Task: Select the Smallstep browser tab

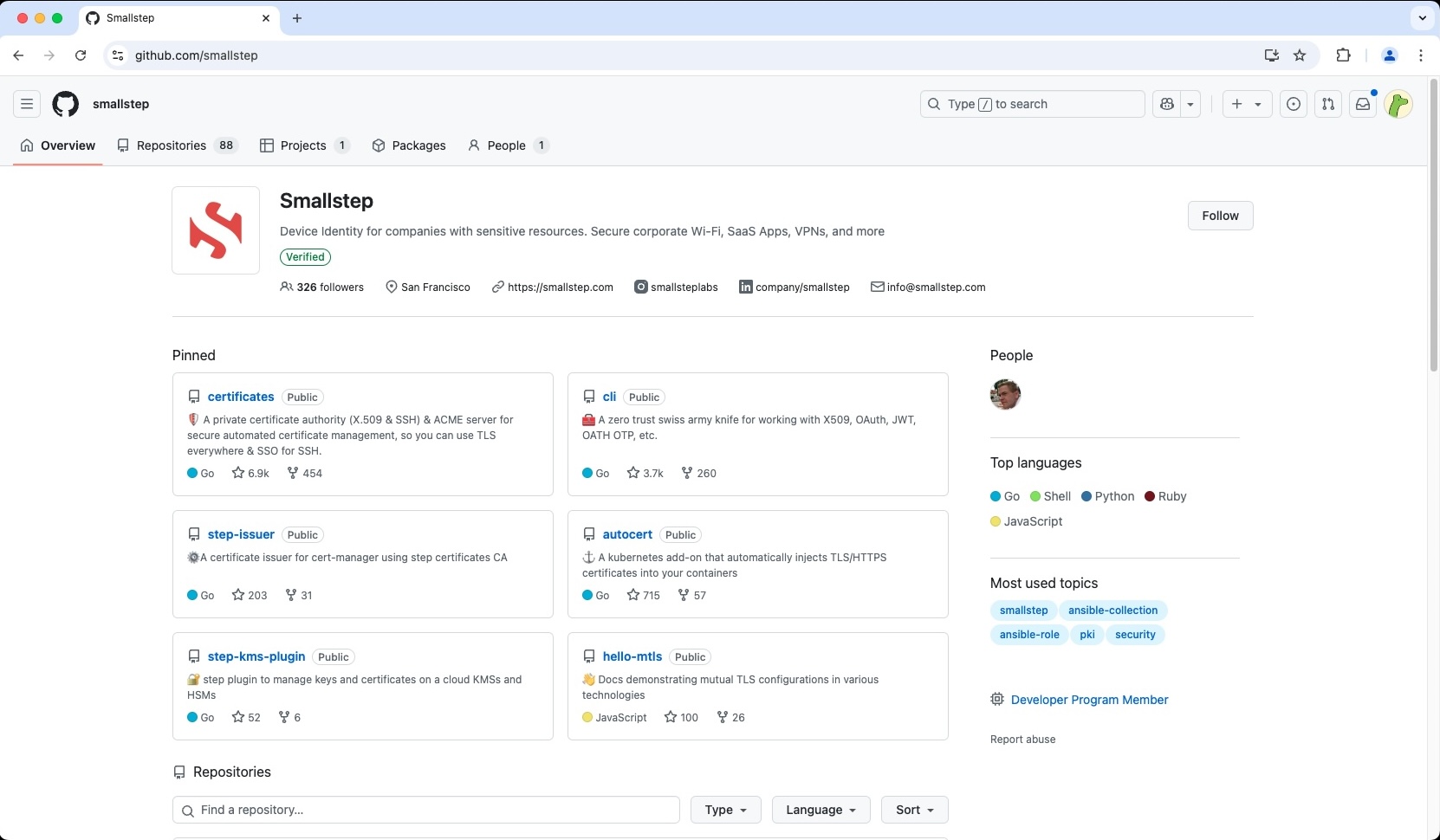Action: point(179,18)
